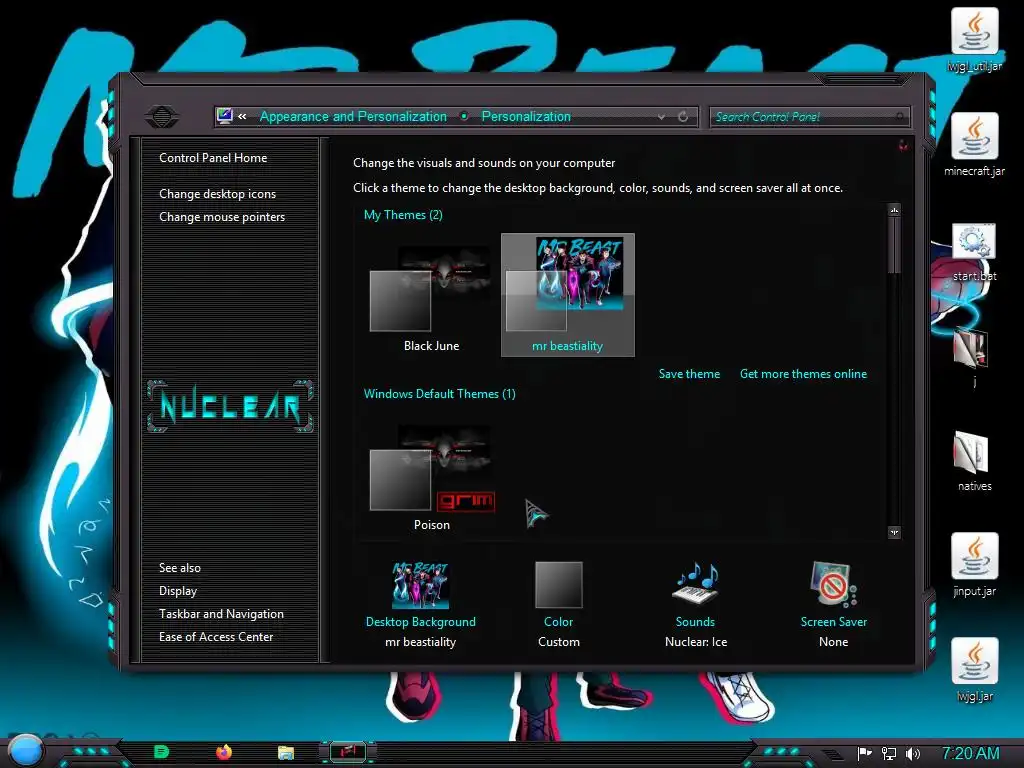Click the Windows Default Themes (1) header
The image size is (1024, 768).
point(440,394)
